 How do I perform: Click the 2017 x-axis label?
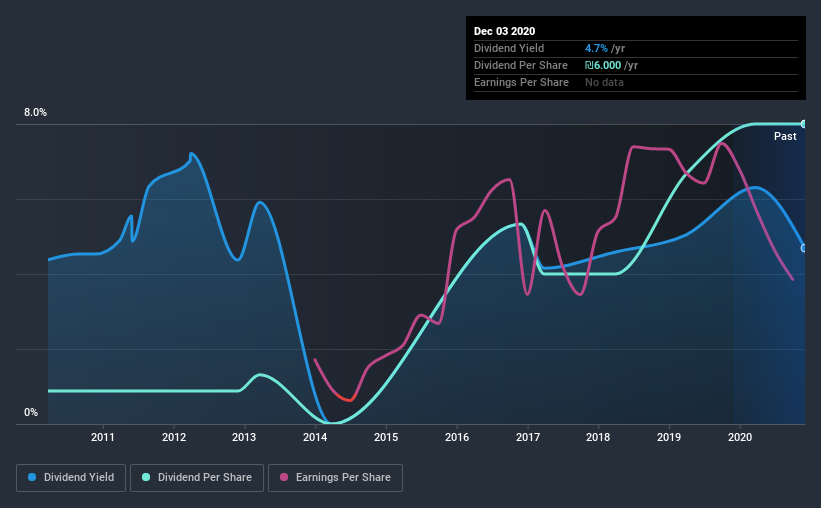(528, 437)
